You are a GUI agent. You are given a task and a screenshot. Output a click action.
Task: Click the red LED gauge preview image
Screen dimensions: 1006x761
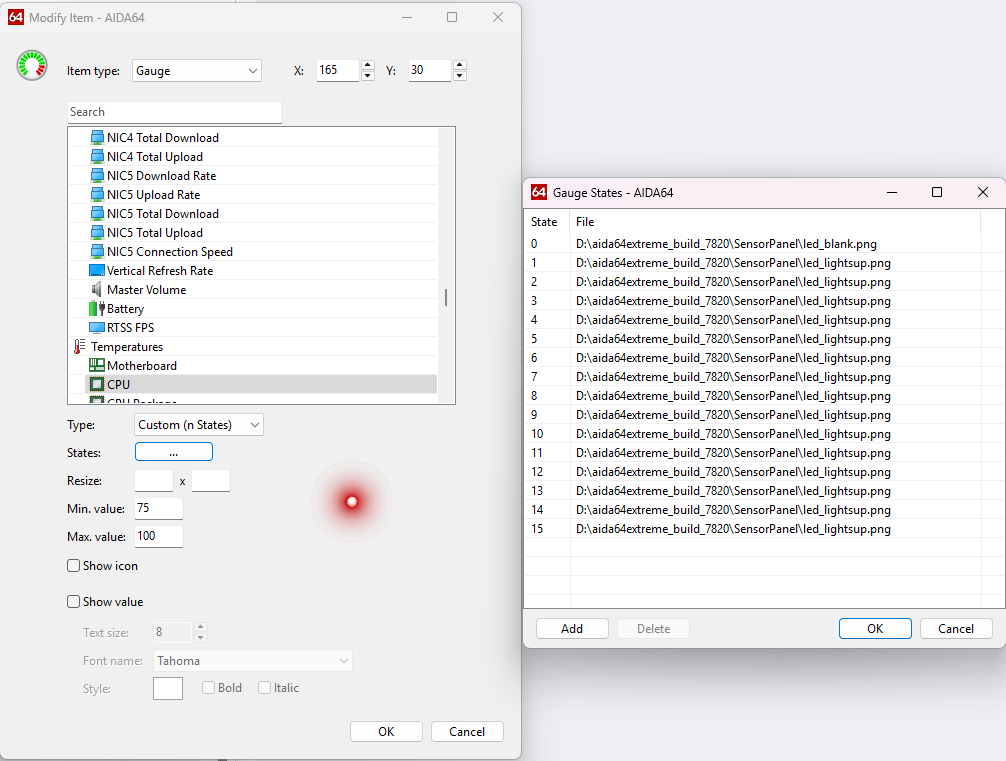coord(352,501)
